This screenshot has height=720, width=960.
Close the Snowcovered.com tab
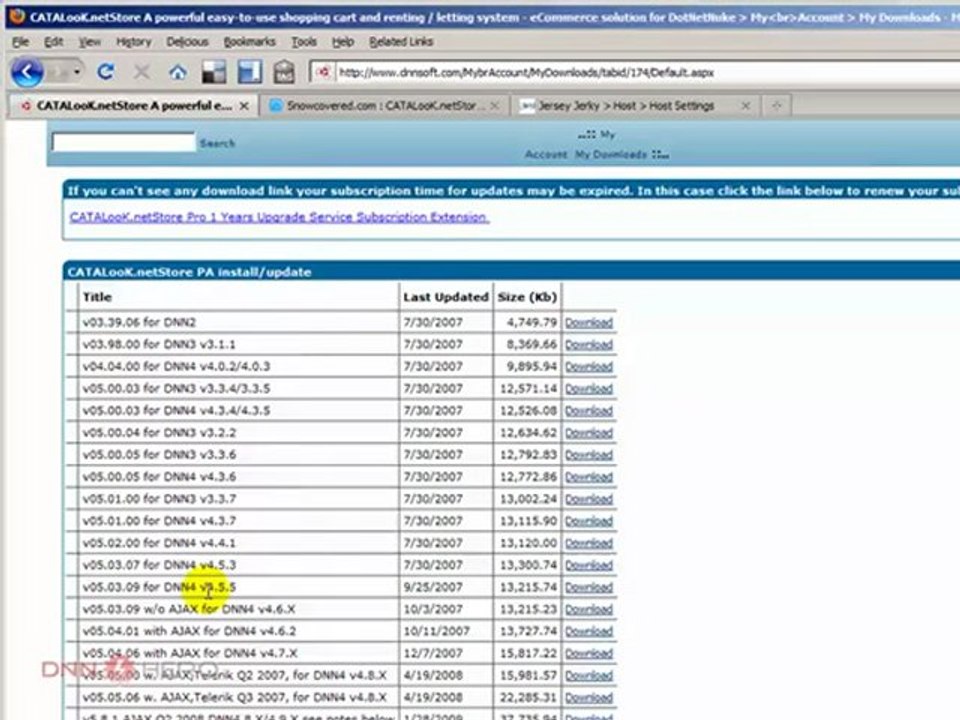click(495, 106)
